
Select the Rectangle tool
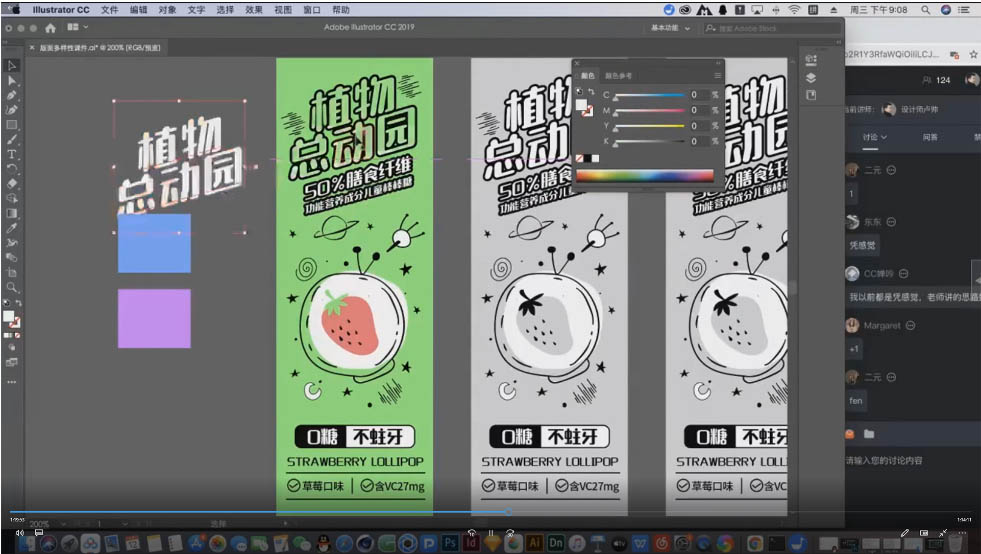tap(11, 125)
